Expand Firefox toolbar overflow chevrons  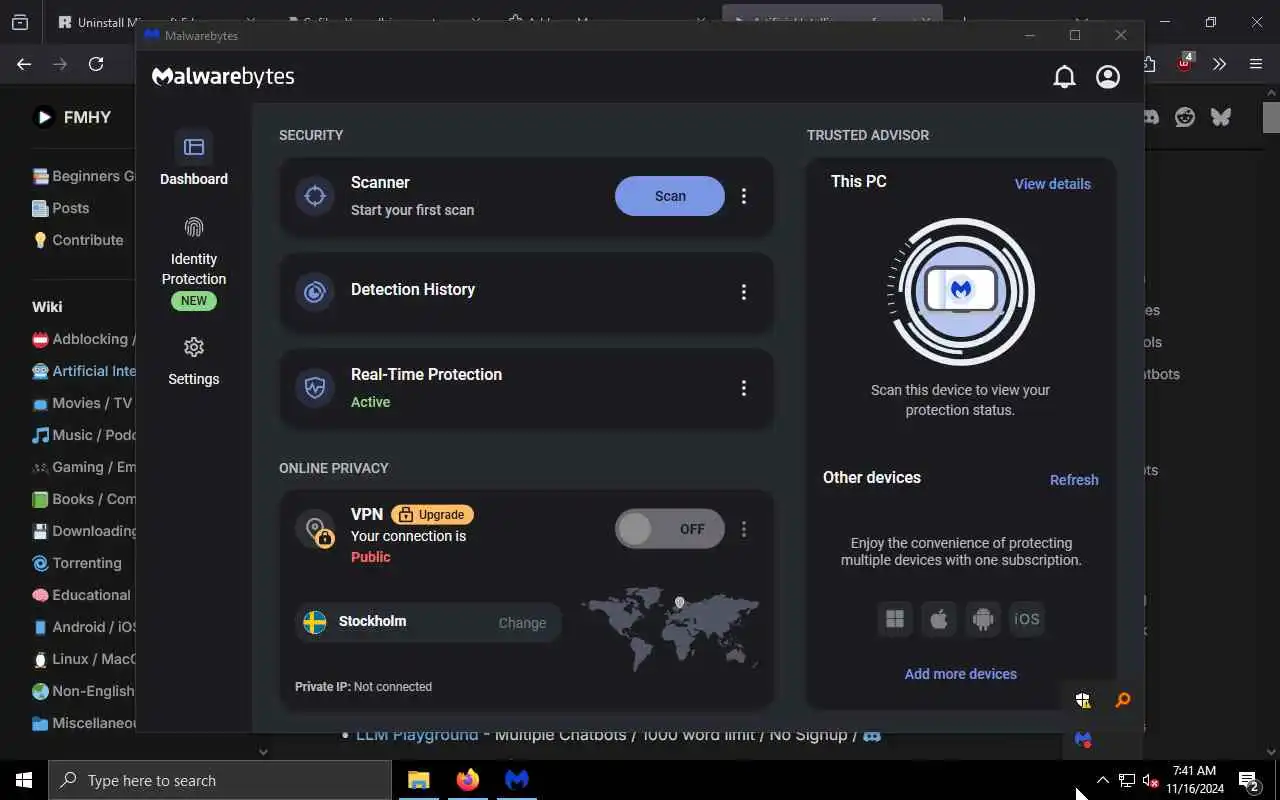(x=1219, y=64)
